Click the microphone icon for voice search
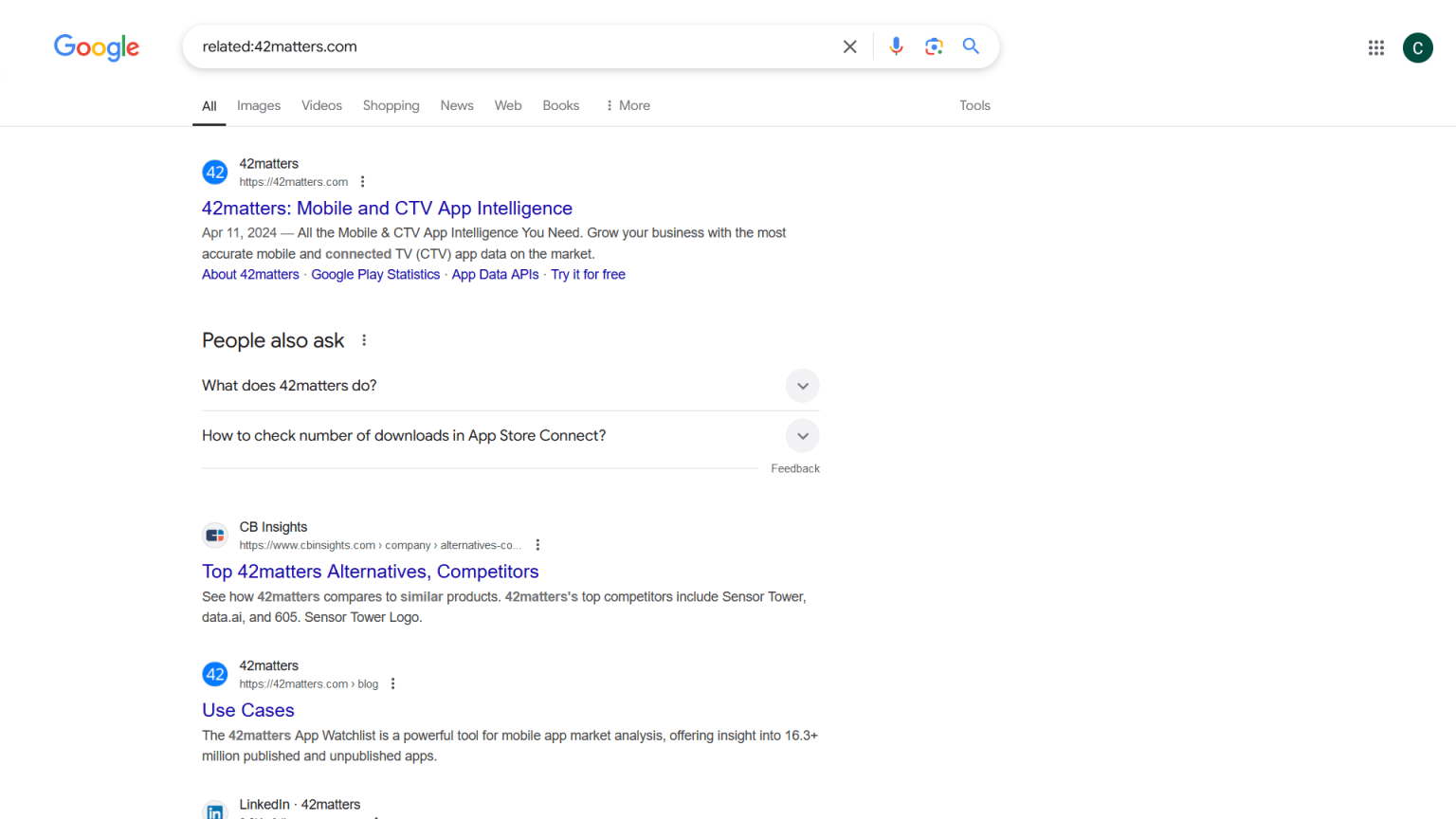This screenshot has height=819, width=1456. (x=895, y=45)
